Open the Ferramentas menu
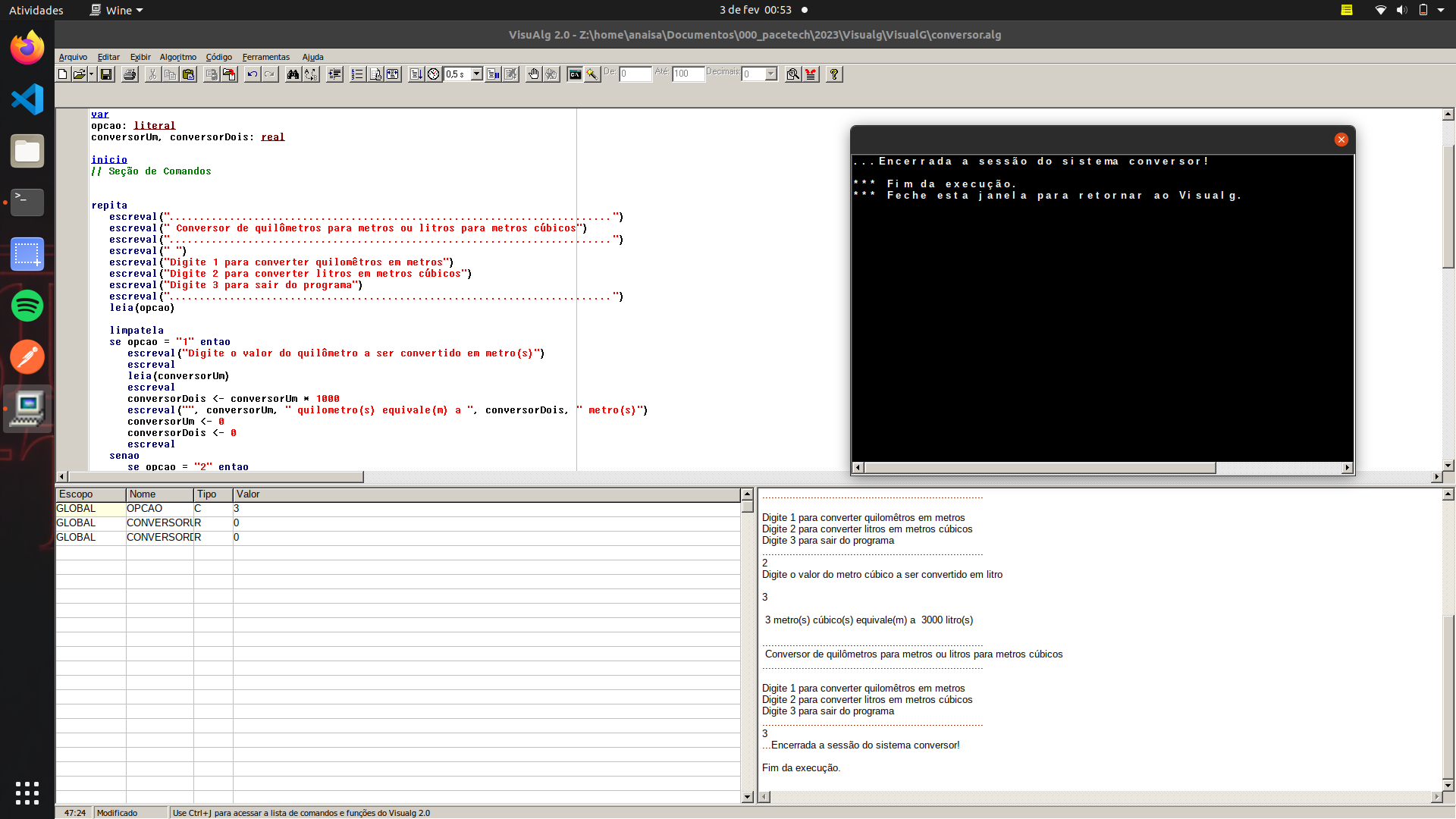The image size is (1456, 819). 265,57
